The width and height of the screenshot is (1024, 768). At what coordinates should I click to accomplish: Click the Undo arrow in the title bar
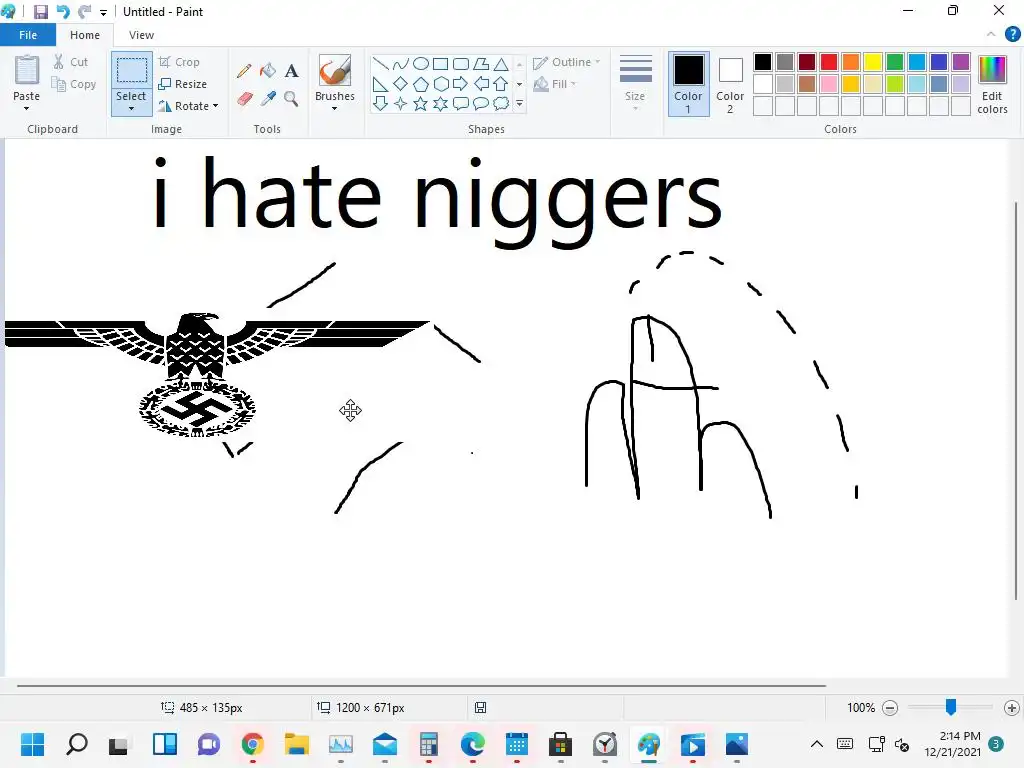63,12
